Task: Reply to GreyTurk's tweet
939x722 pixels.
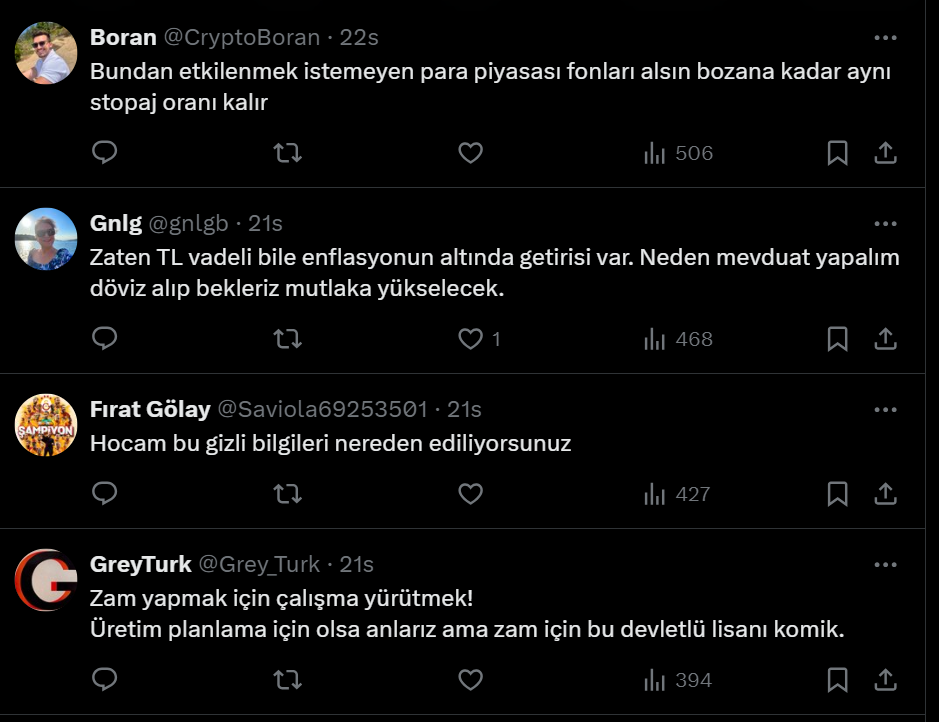Action: 105,680
